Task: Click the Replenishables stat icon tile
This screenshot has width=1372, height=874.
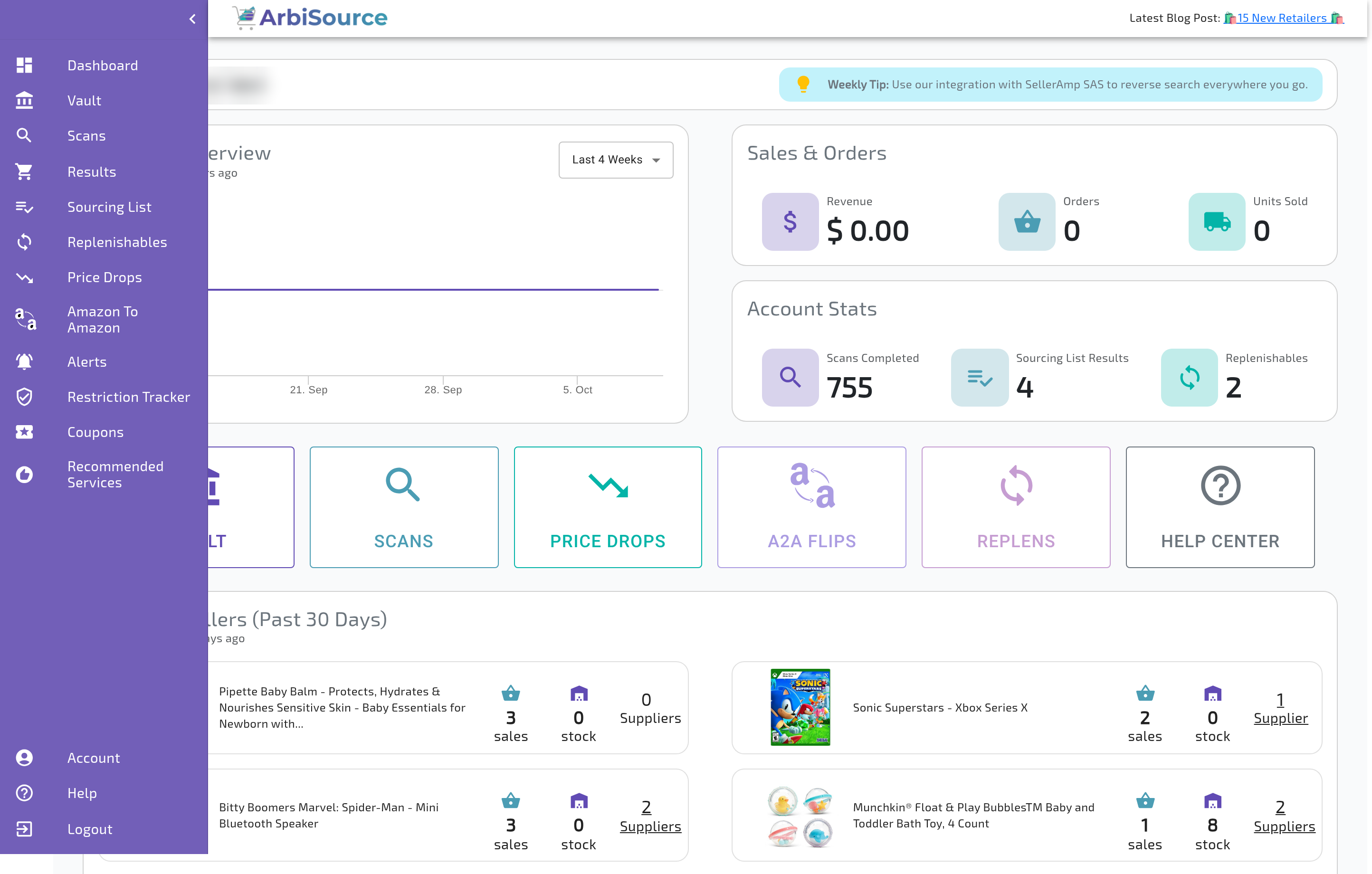Action: coord(1189,377)
